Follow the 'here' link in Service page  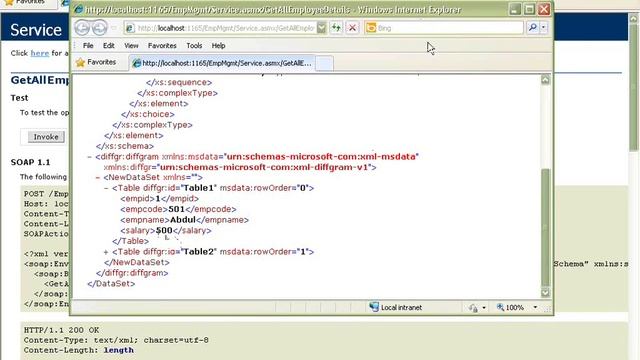[x=40, y=53]
